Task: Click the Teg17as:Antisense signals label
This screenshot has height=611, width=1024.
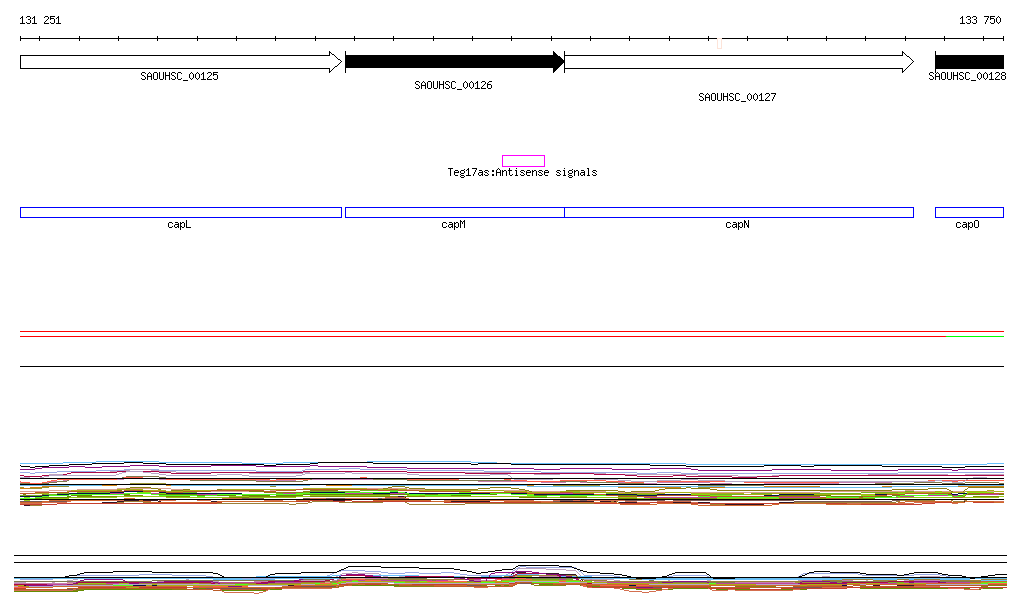Action: [x=522, y=173]
